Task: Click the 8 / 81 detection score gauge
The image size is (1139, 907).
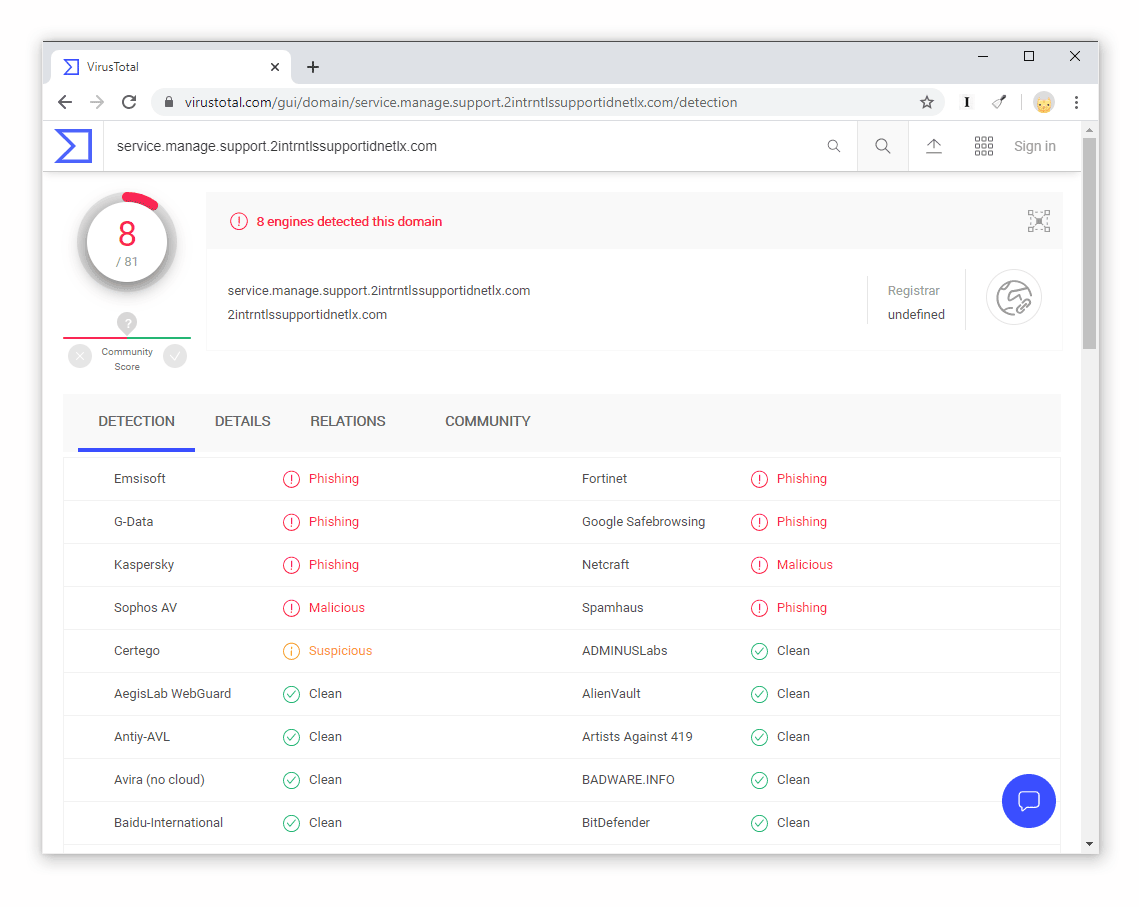Action: click(127, 242)
